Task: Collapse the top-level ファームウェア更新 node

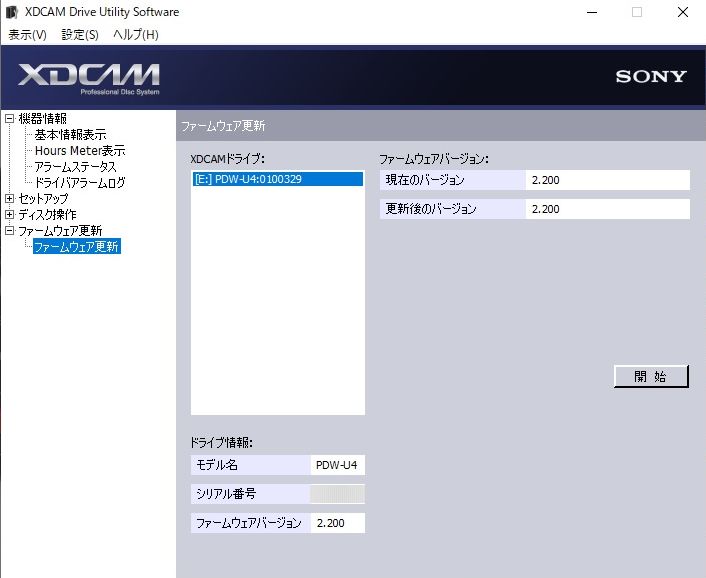Action: pyautogui.click(x=10, y=231)
